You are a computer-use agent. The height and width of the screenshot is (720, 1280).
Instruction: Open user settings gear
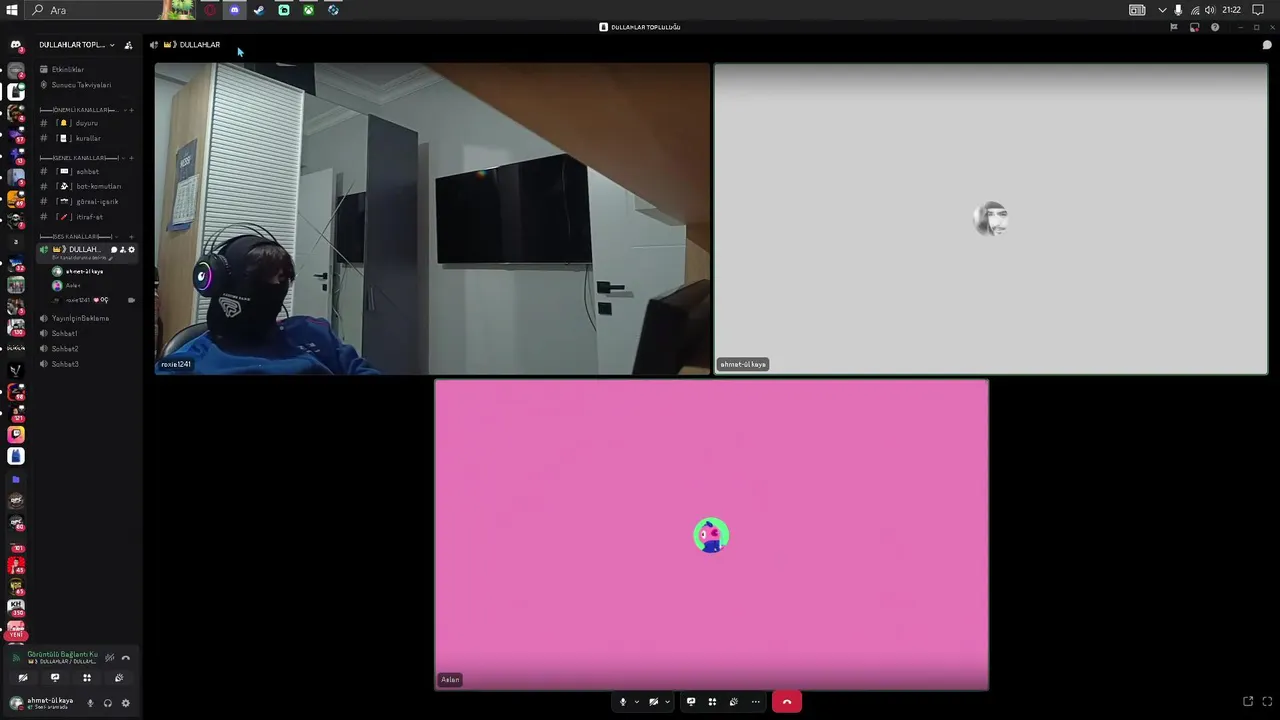pyautogui.click(x=125, y=703)
